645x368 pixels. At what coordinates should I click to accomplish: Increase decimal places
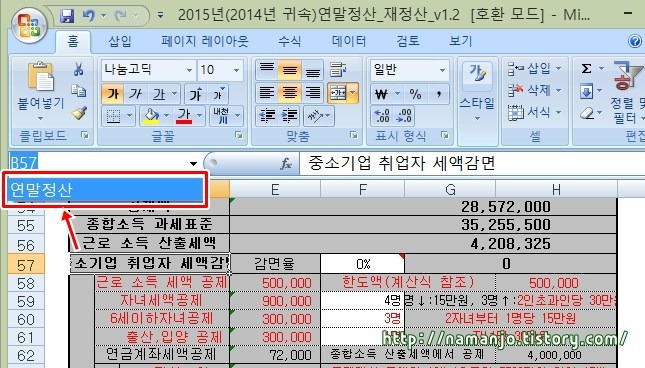(x=382, y=116)
